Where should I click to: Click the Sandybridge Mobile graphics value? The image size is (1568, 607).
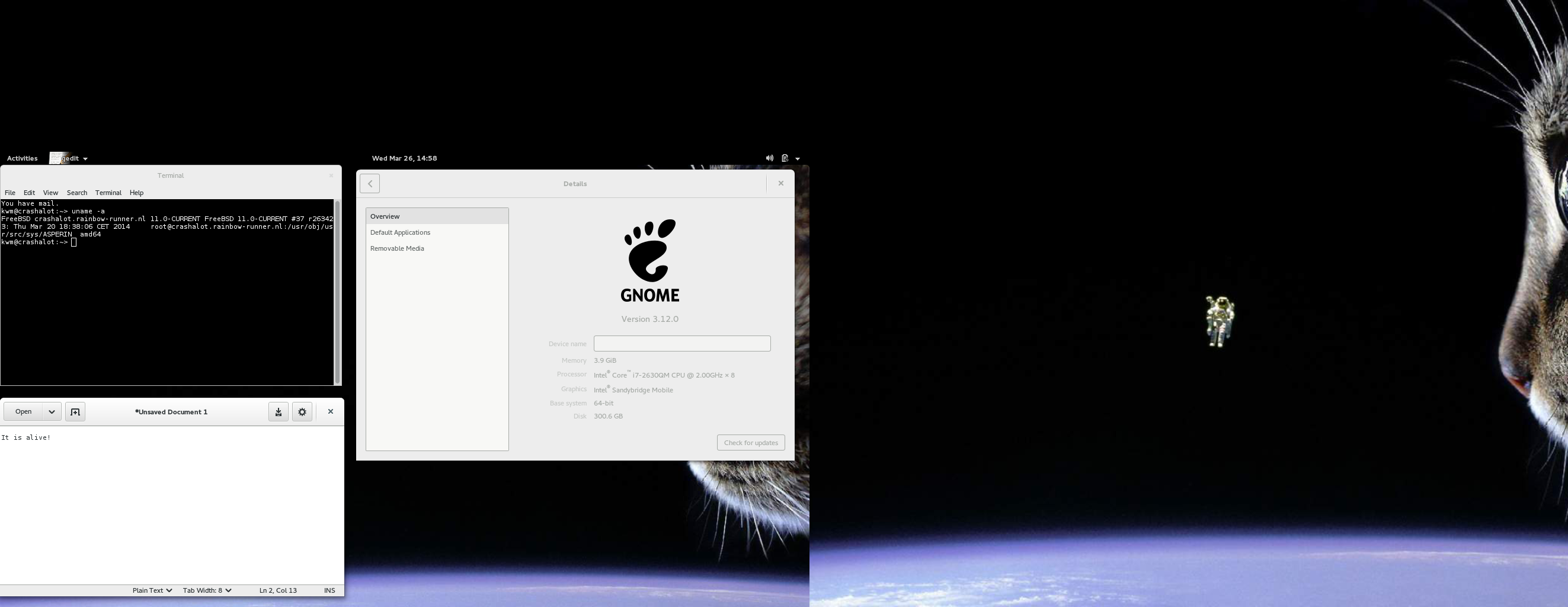click(x=633, y=389)
